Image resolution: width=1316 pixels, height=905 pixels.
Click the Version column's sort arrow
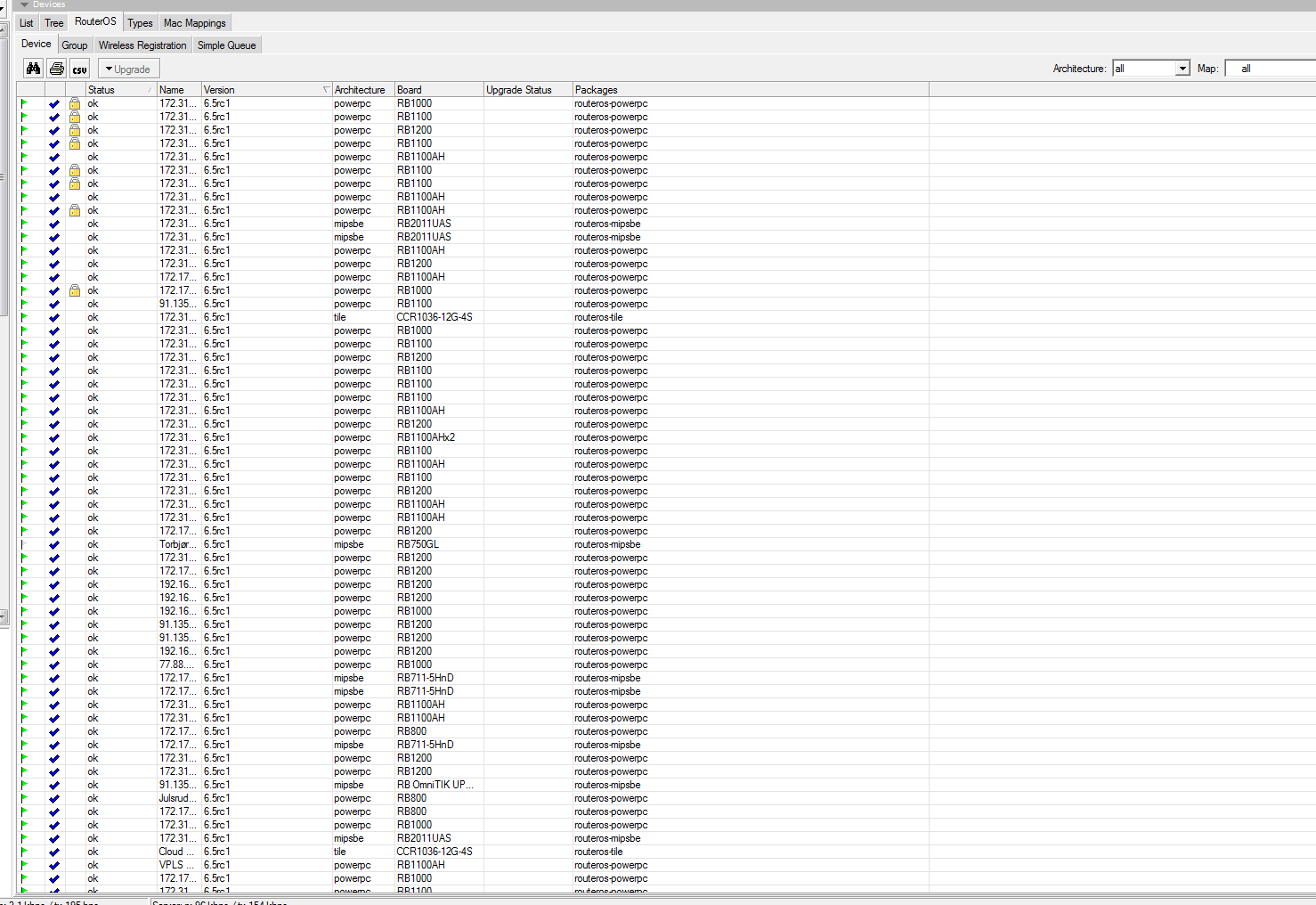pyautogui.click(x=326, y=90)
